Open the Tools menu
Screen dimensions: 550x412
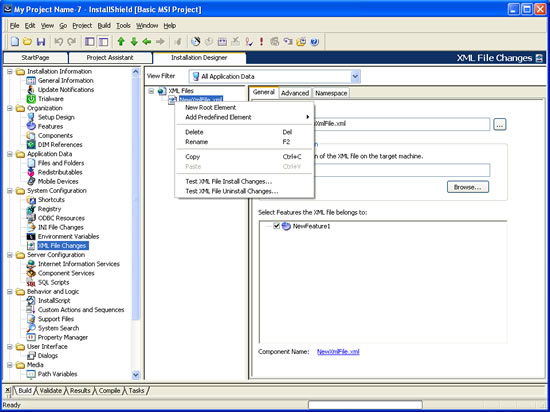123,26
